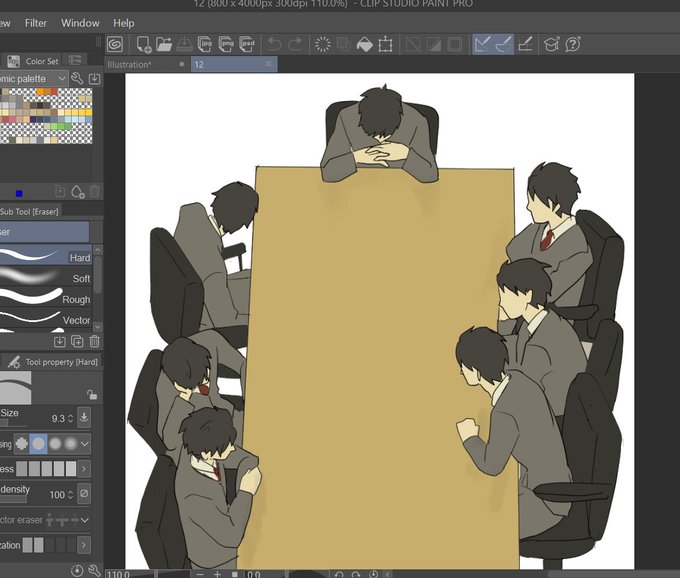
Task: Import color set material icon
Action: (x=94, y=78)
